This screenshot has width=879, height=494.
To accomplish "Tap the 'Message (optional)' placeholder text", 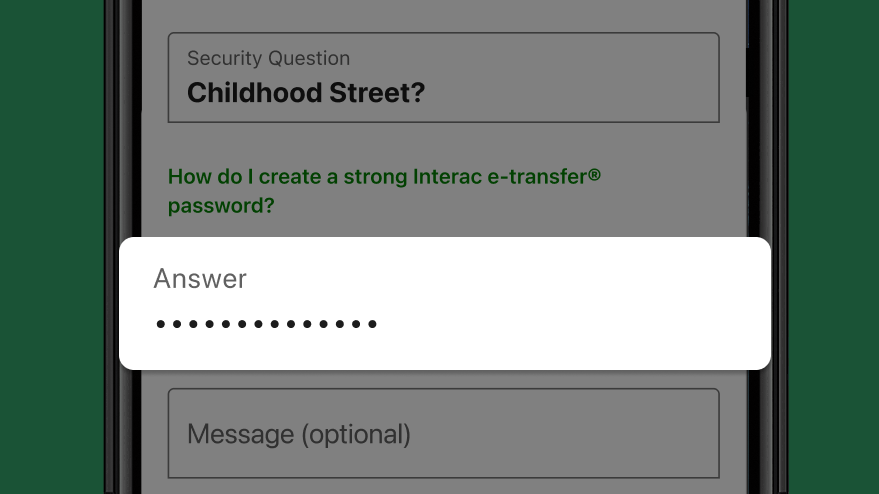I will 299,434.
